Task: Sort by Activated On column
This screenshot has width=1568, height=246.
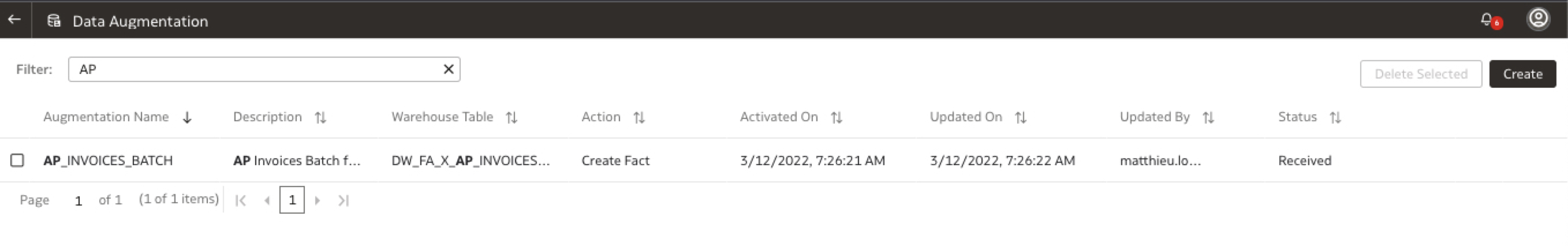Action: [837, 118]
